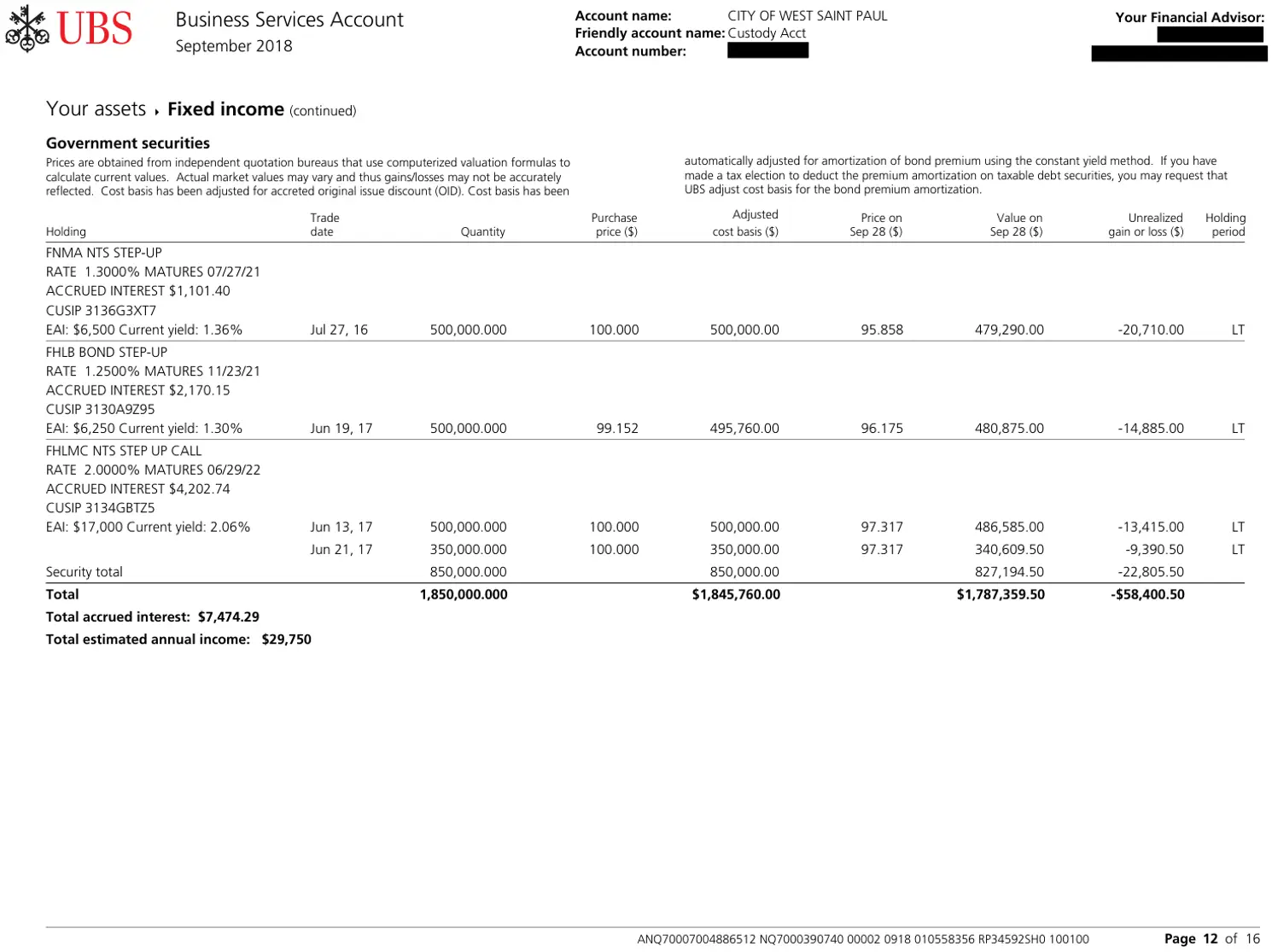Select holding name "FNMA NTS STEP-UP"
Screen dimensions: 1272x952
(104, 253)
